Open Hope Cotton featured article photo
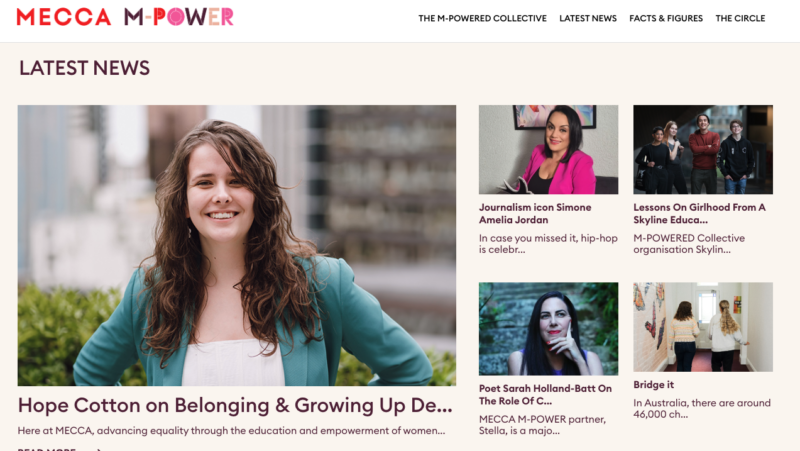Viewport: 800px width, 451px height. coord(237,245)
